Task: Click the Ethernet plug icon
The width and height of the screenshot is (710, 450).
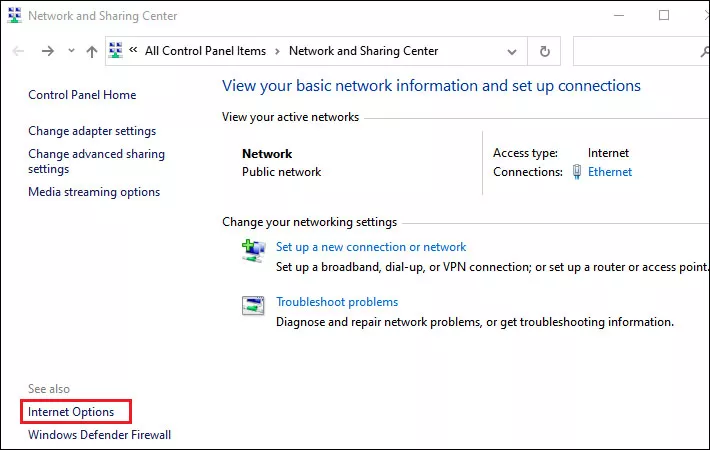Action: pyautogui.click(x=576, y=172)
